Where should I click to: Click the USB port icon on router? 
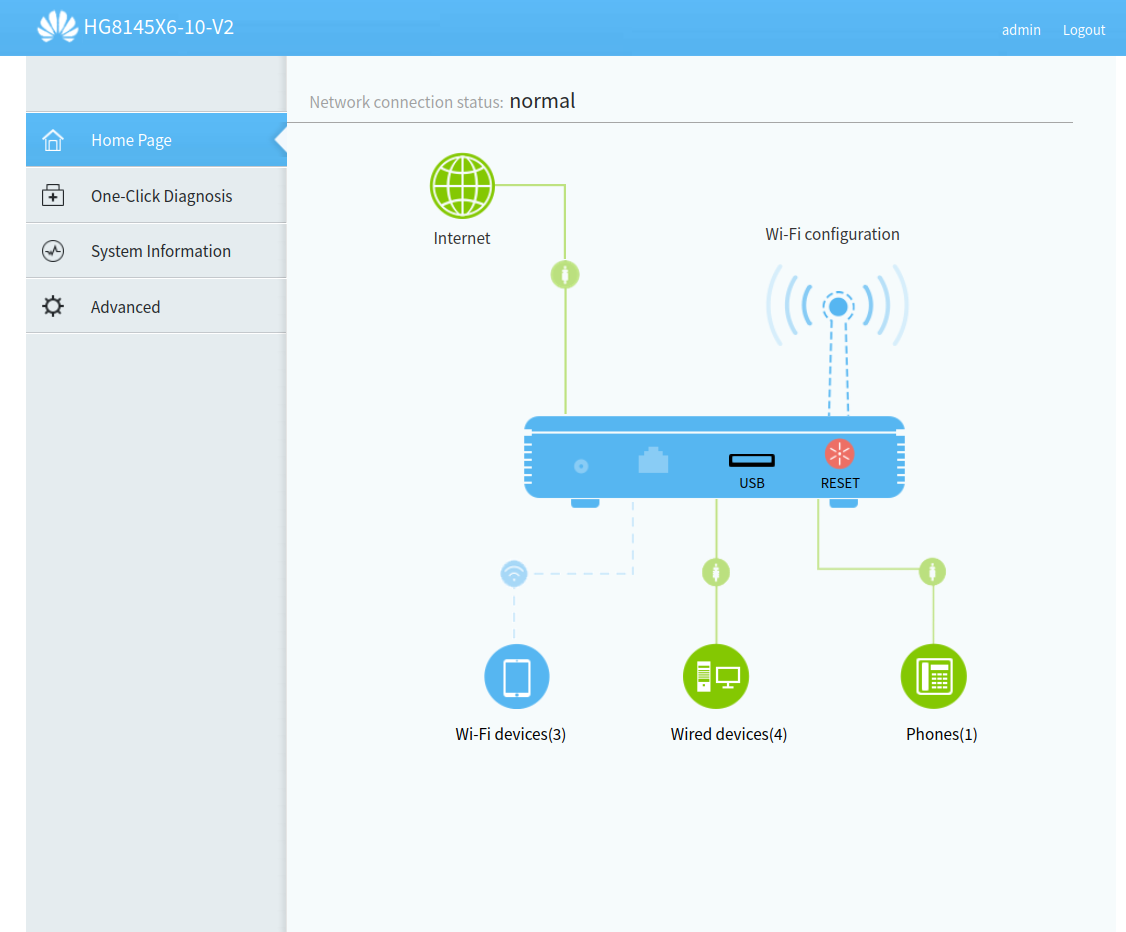click(752, 460)
